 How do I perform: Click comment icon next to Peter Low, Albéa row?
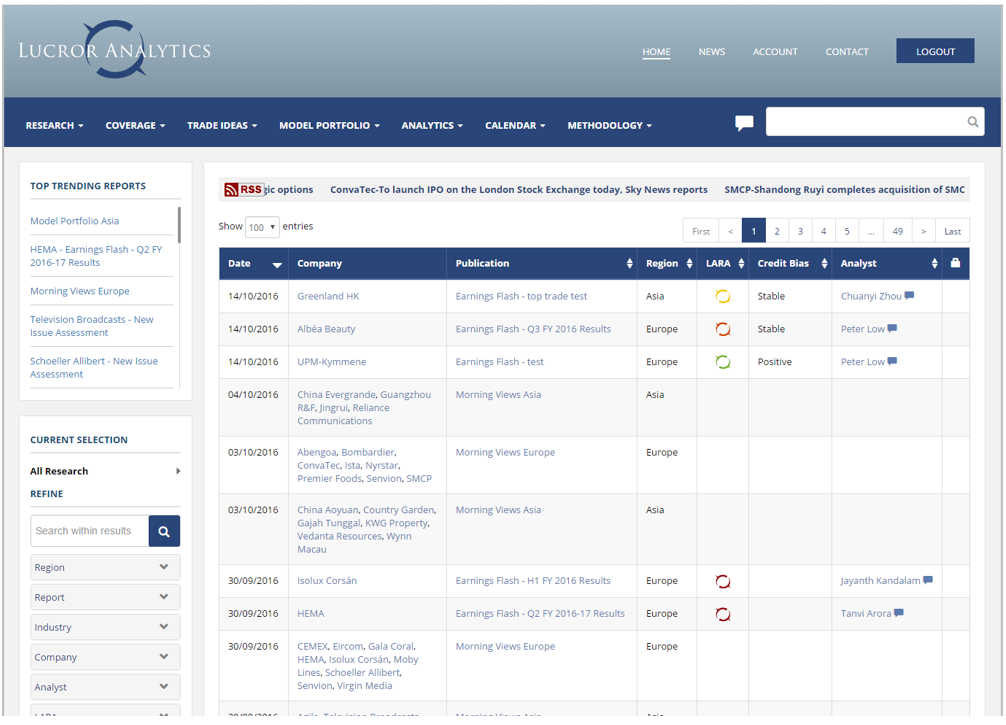[892, 328]
